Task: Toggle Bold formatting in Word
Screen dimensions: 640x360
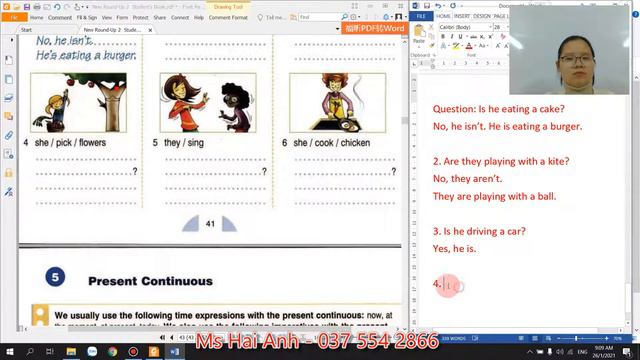Action: [x=443, y=37]
